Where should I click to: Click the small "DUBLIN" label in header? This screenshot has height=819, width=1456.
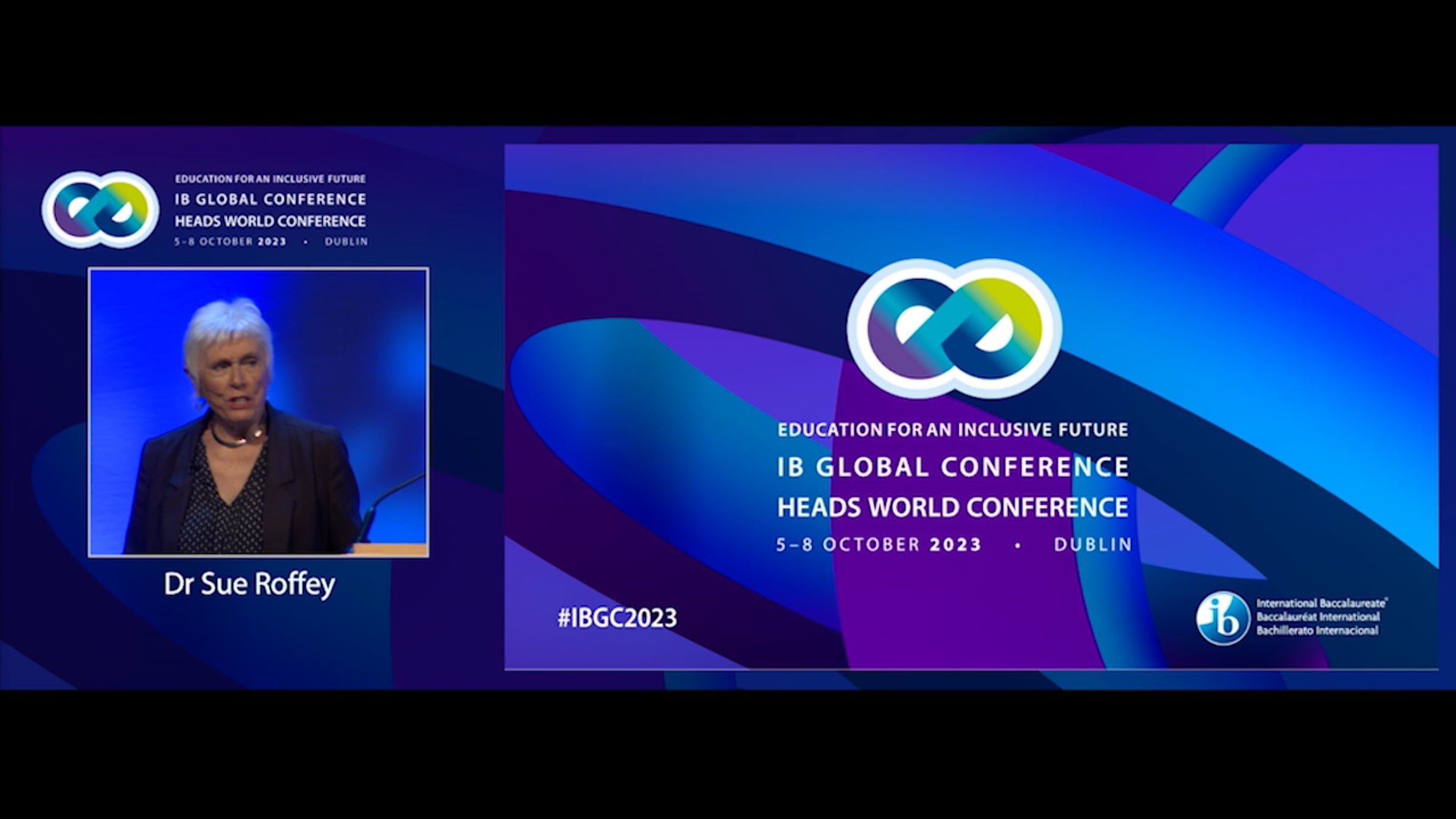click(x=346, y=241)
